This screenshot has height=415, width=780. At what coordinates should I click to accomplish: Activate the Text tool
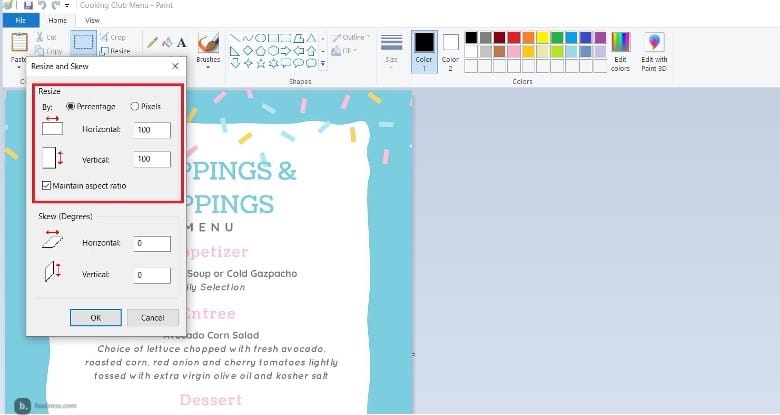(x=181, y=42)
